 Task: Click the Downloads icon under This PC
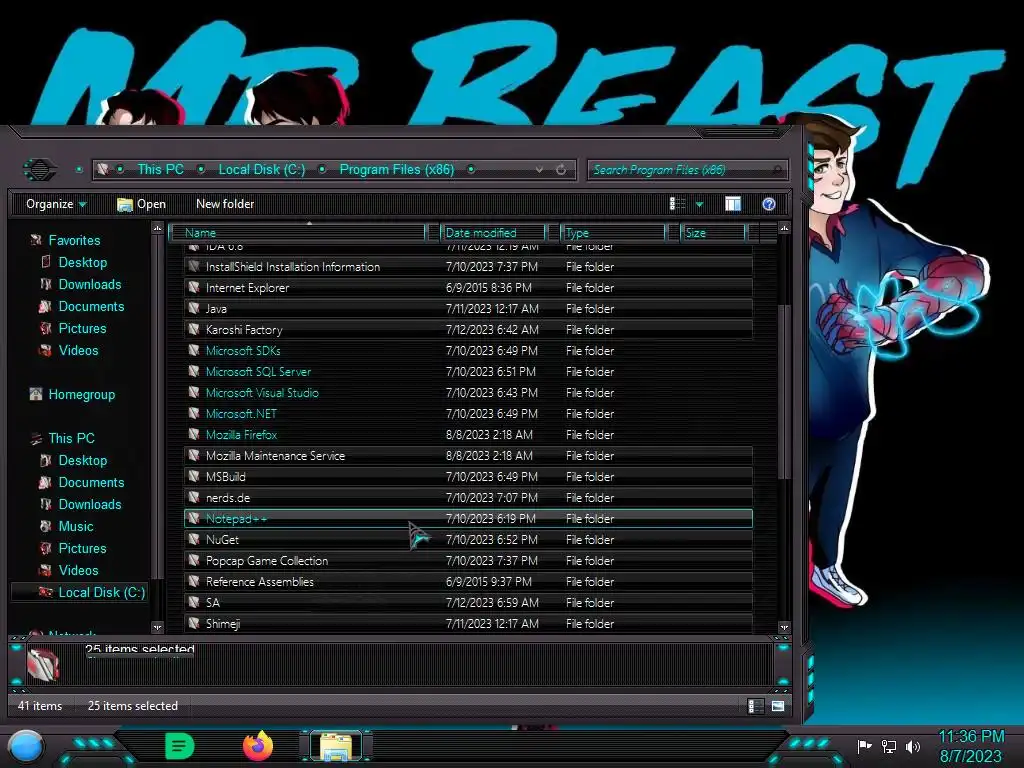45,504
